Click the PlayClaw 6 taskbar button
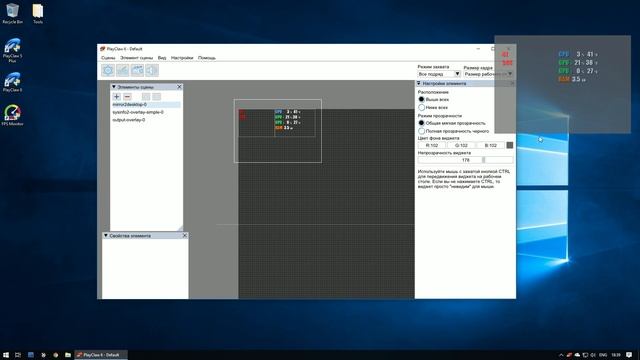This screenshot has height=360, width=640. click(x=101, y=355)
